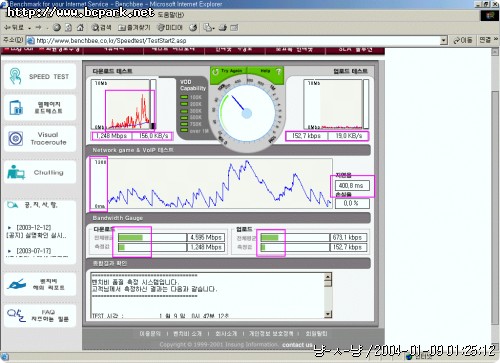Viewport: 500px width, 363px height.
Task: Open the FAQ sidebar item
Action: tap(40, 315)
